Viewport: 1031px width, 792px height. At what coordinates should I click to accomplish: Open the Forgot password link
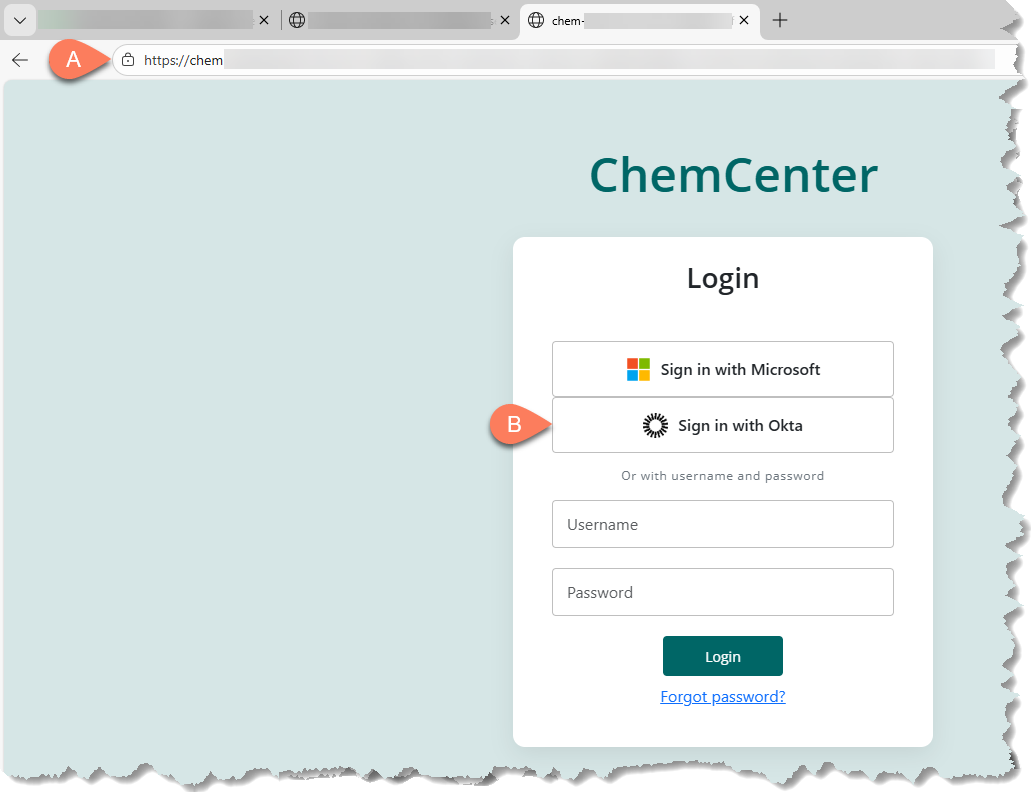tap(723, 697)
